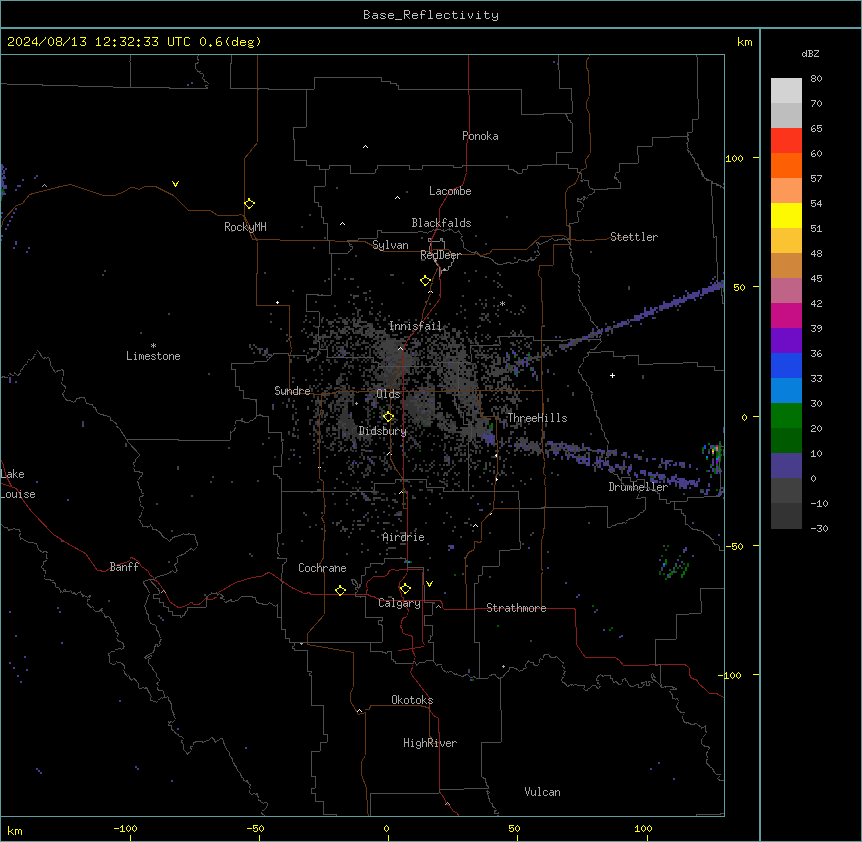The width and height of the screenshot is (862, 842).
Task: Click the RedDeer city label
Action: pos(440,255)
